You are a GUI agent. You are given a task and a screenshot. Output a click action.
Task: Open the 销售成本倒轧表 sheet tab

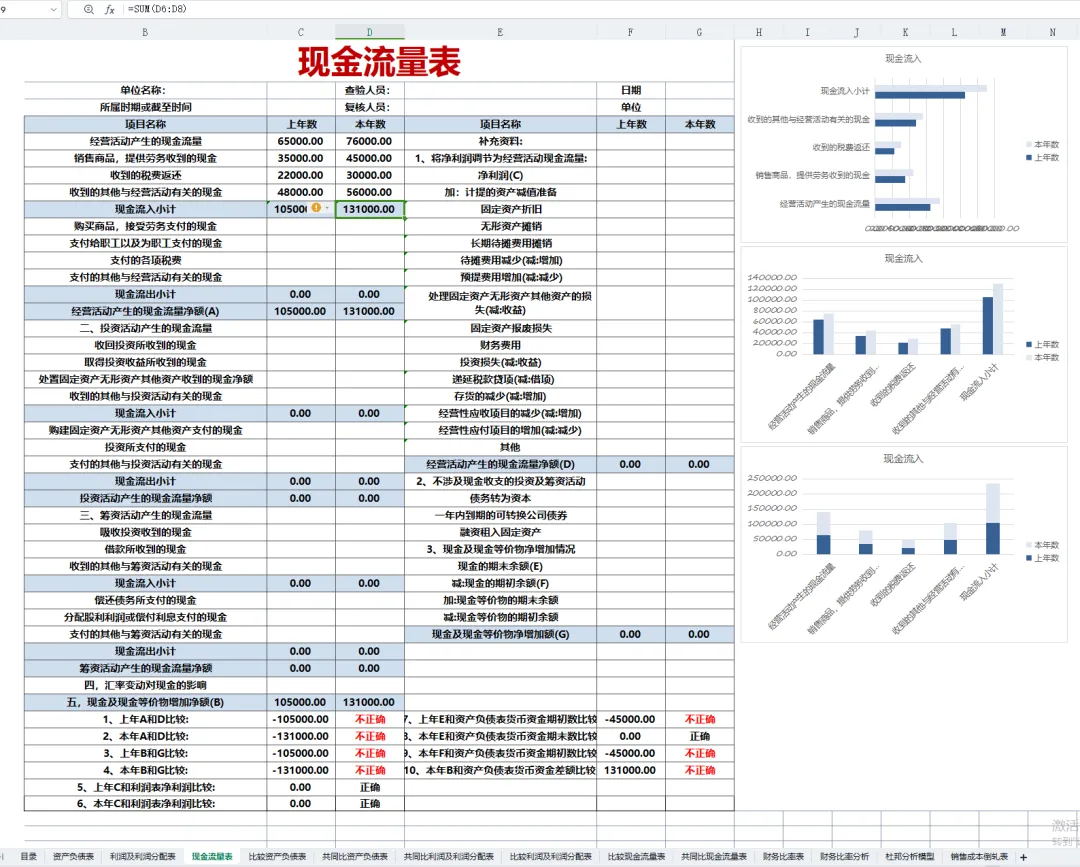point(979,857)
